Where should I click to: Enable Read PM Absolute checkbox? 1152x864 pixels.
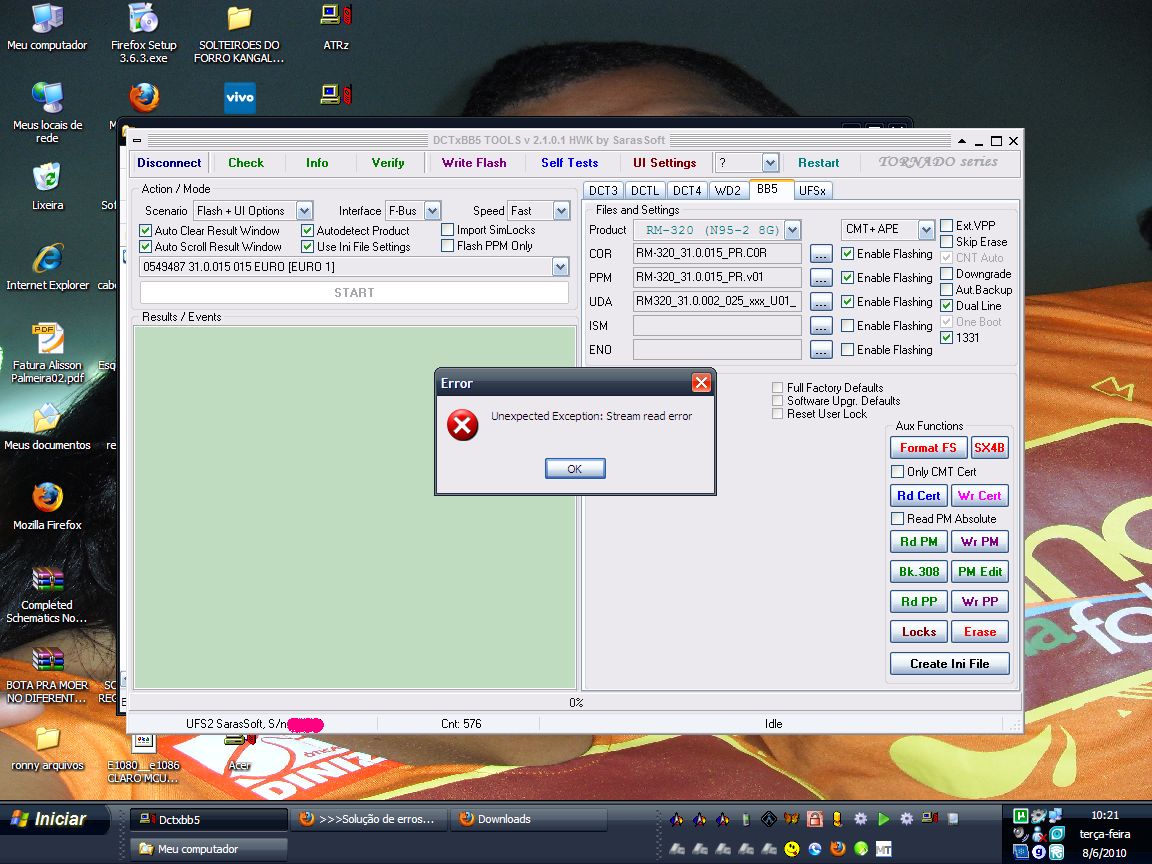point(897,519)
